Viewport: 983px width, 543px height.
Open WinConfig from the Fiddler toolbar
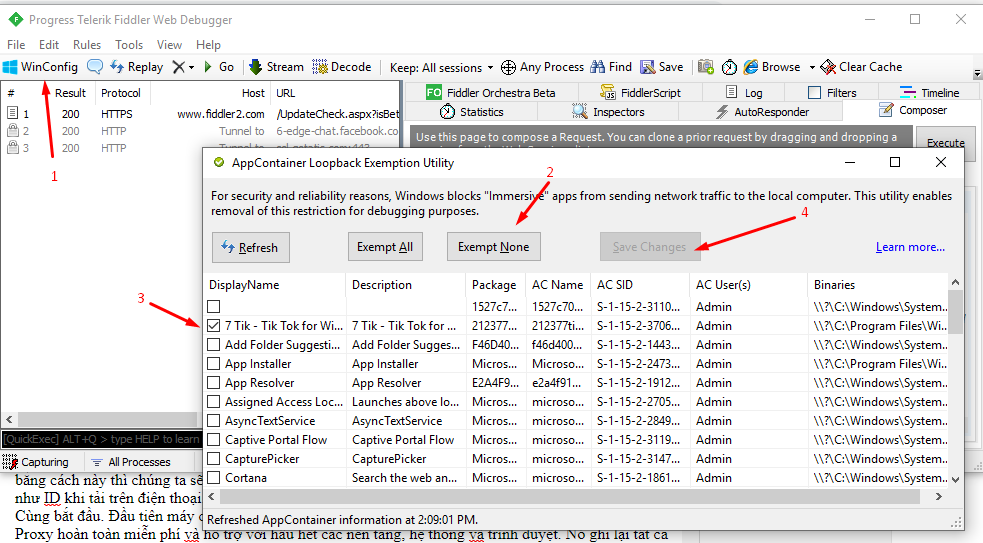pos(40,67)
